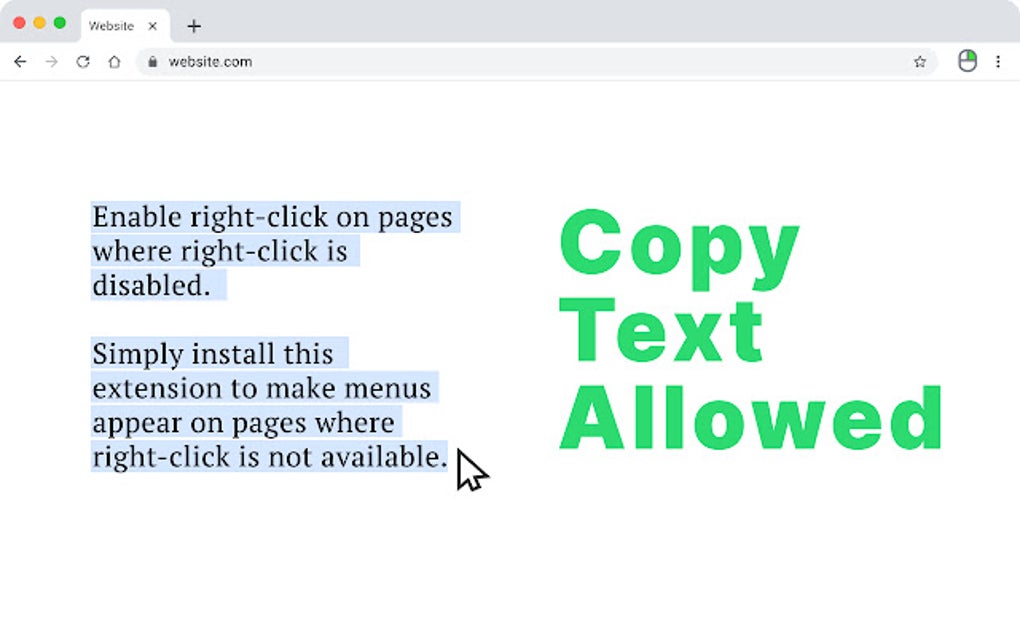This screenshot has height=638, width=1020.
Task: Click the padlock icon beside website.com
Action: click(151, 61)
